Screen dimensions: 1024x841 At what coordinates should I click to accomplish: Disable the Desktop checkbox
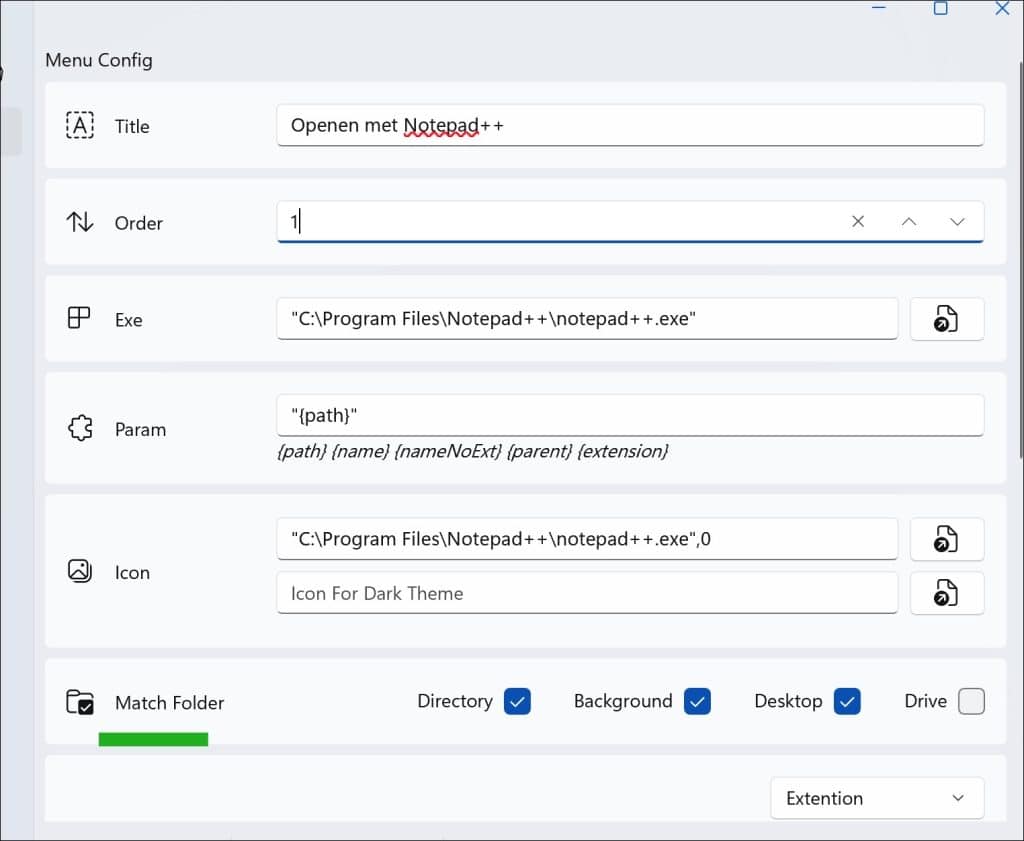847,701
